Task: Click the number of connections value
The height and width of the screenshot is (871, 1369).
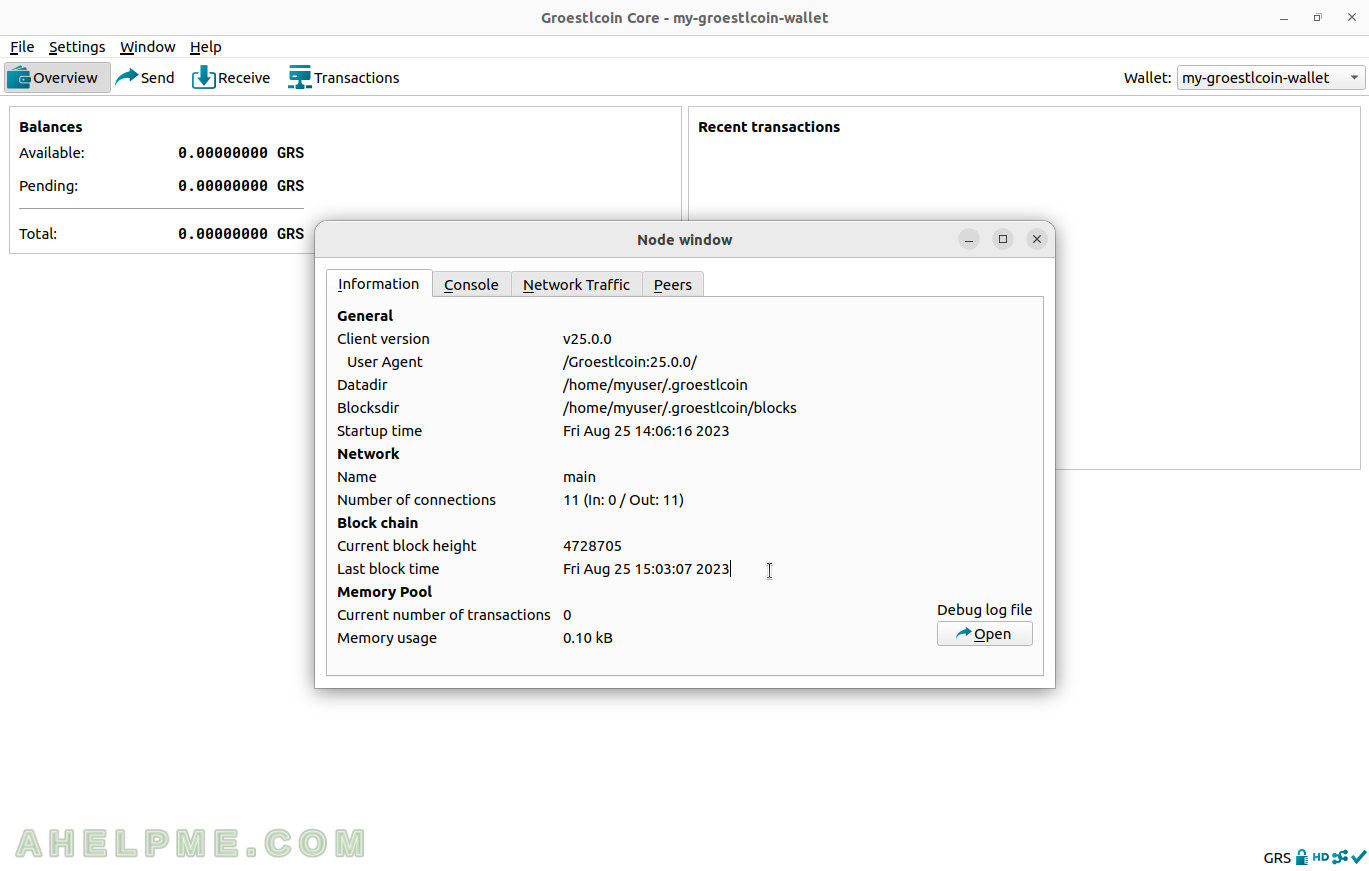Action: point(623,499)
